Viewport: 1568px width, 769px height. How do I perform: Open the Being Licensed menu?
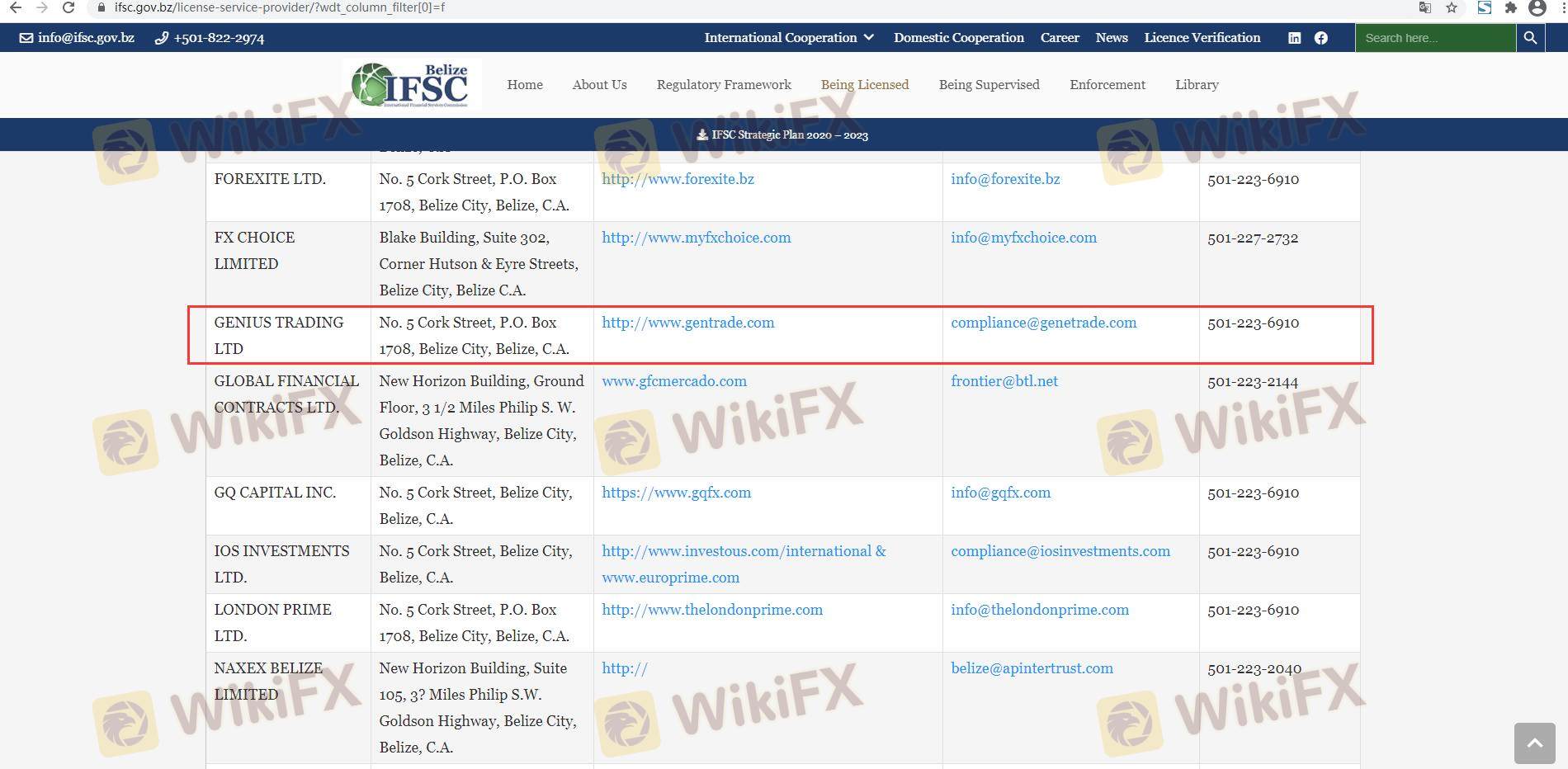coord(864,85)
